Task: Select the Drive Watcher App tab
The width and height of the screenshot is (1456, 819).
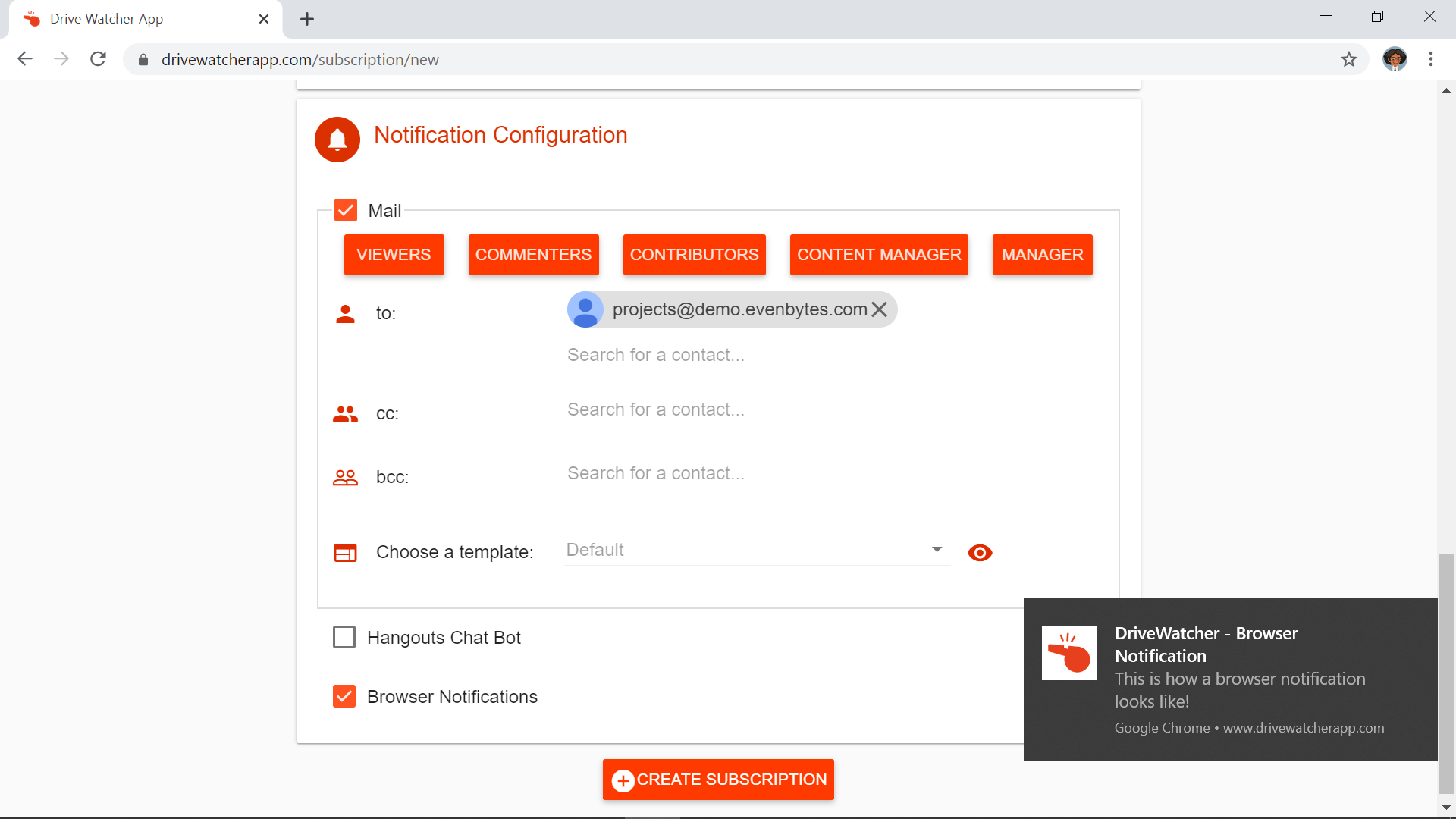Action: tap(145, 19)
